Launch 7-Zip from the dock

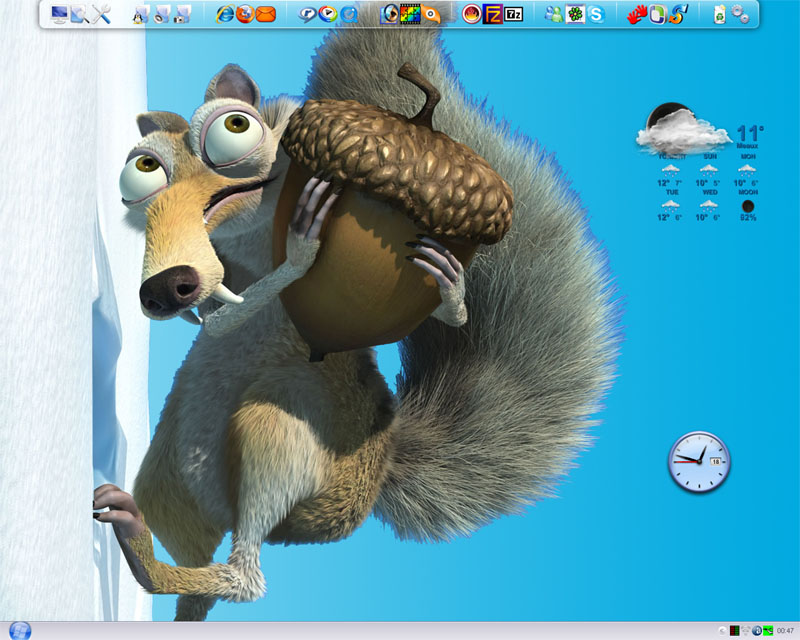[513, 14]
